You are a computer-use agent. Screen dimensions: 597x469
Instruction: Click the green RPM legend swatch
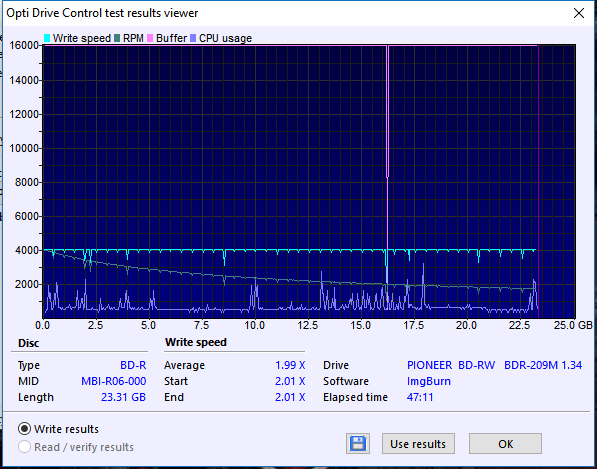click(117, 38)
